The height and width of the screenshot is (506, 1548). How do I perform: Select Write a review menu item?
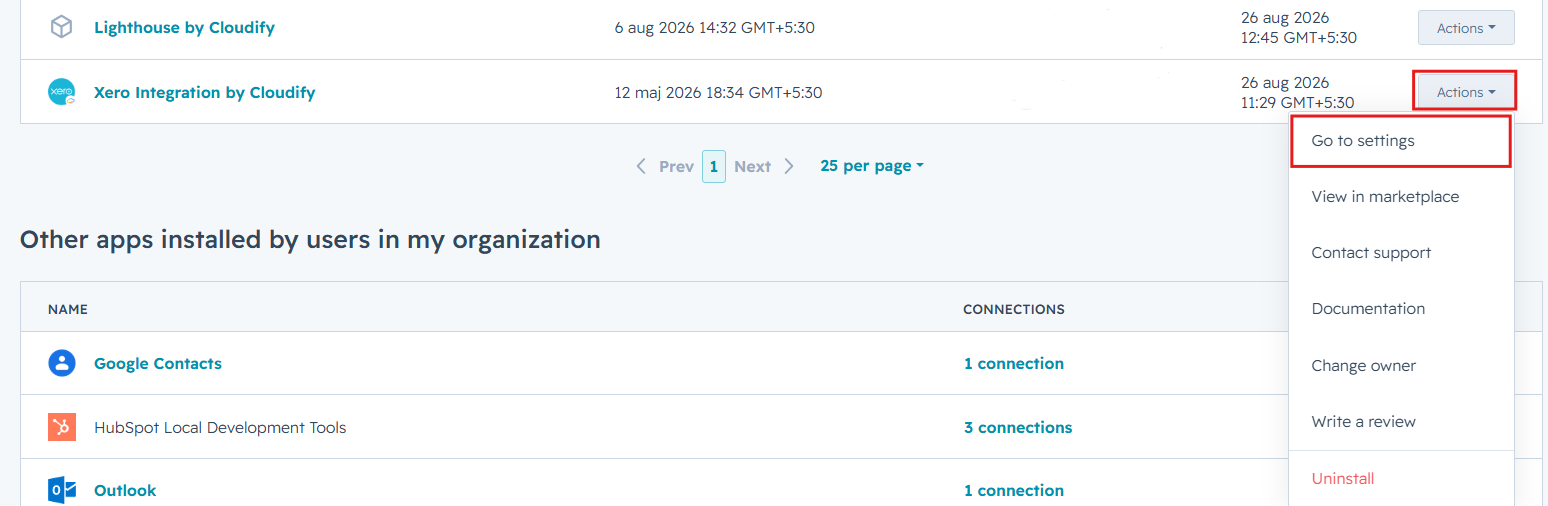tap(1402, 422)
